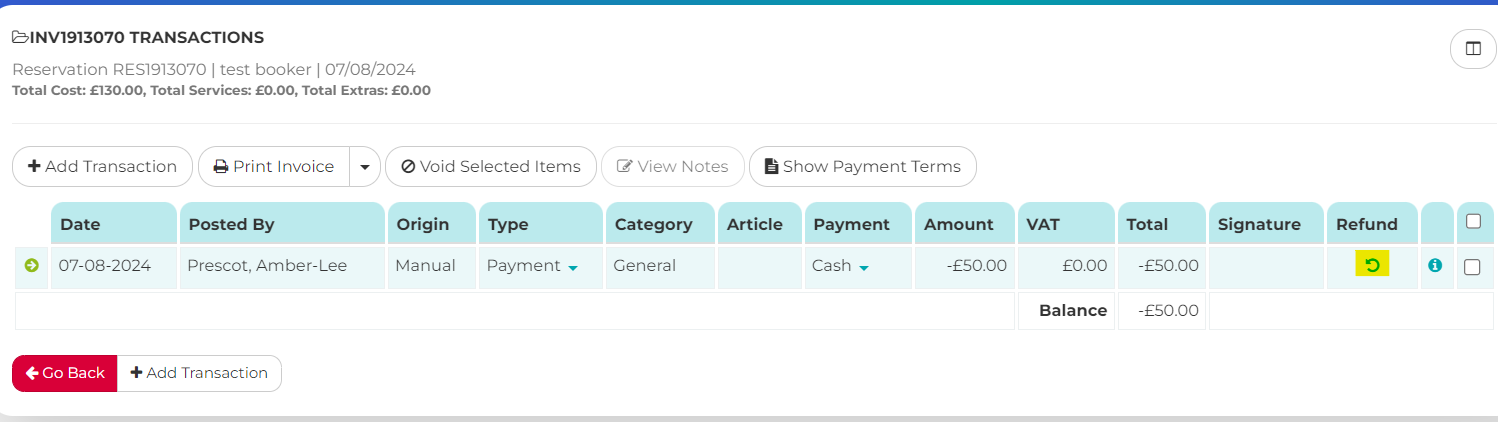Viewport: 1498px width, 422px height.
Task: Open the Payment type dropdown in the row
Action: click(573, 268)
